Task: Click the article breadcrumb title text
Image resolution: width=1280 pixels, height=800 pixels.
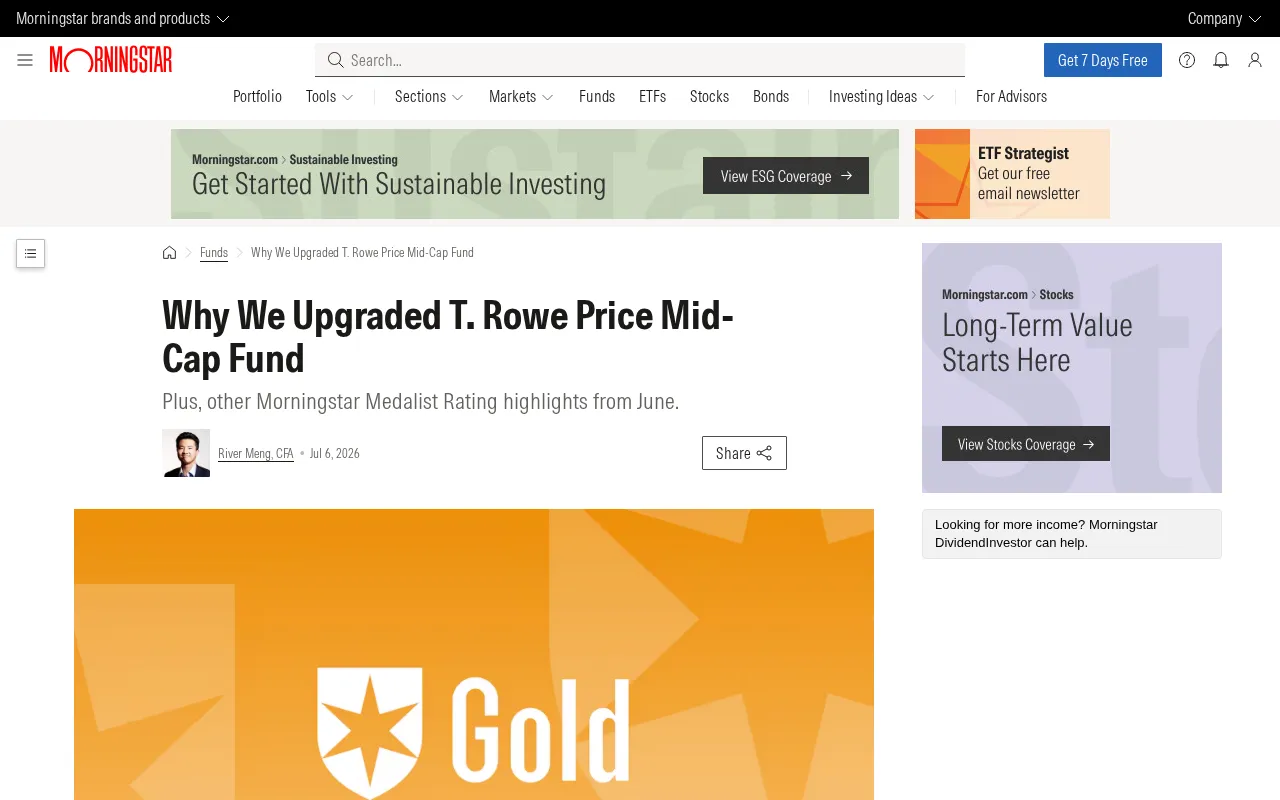Action: (x=362, y=252)
